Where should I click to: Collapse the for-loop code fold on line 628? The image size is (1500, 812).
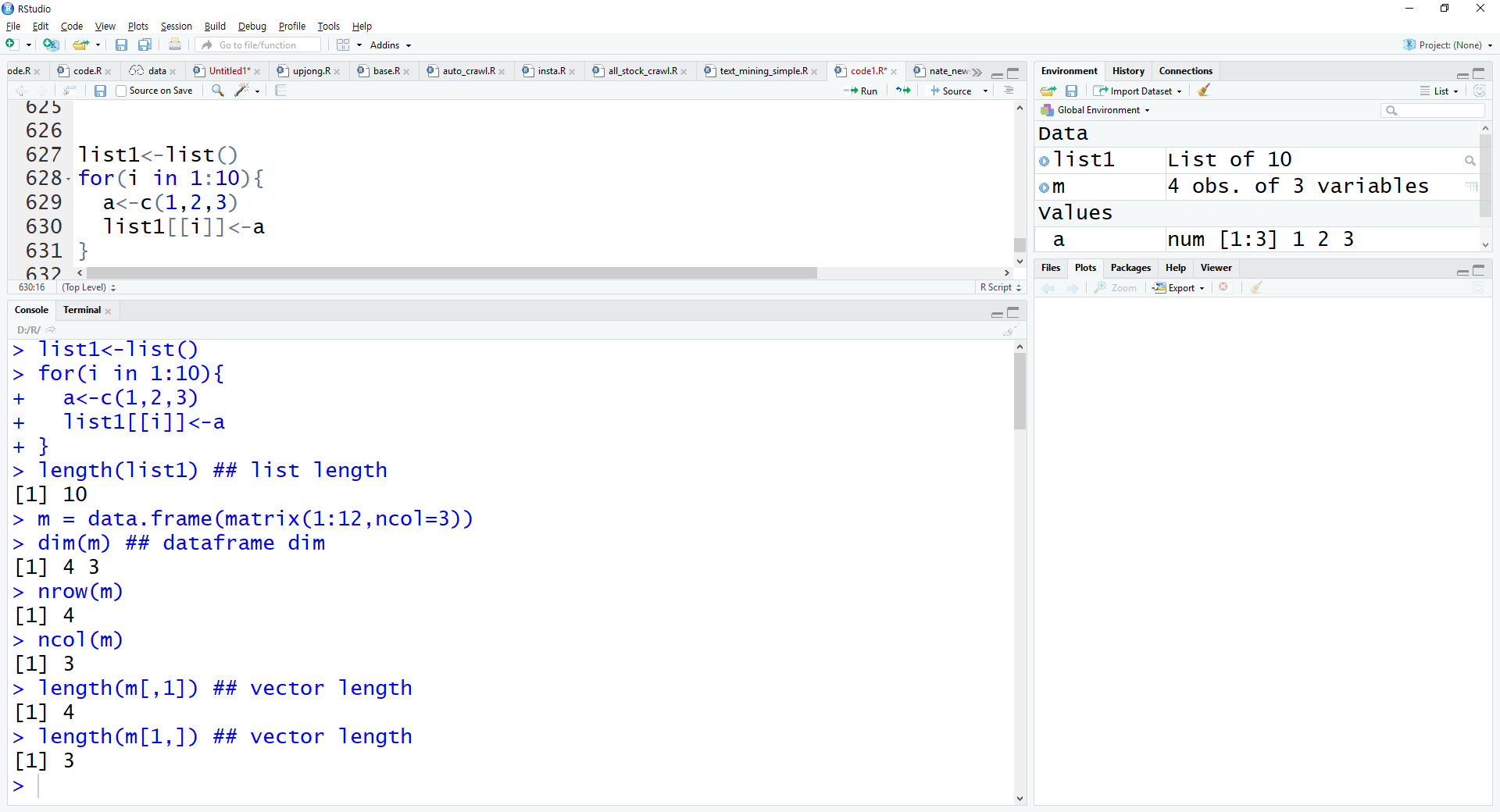[x=69, y=180]
